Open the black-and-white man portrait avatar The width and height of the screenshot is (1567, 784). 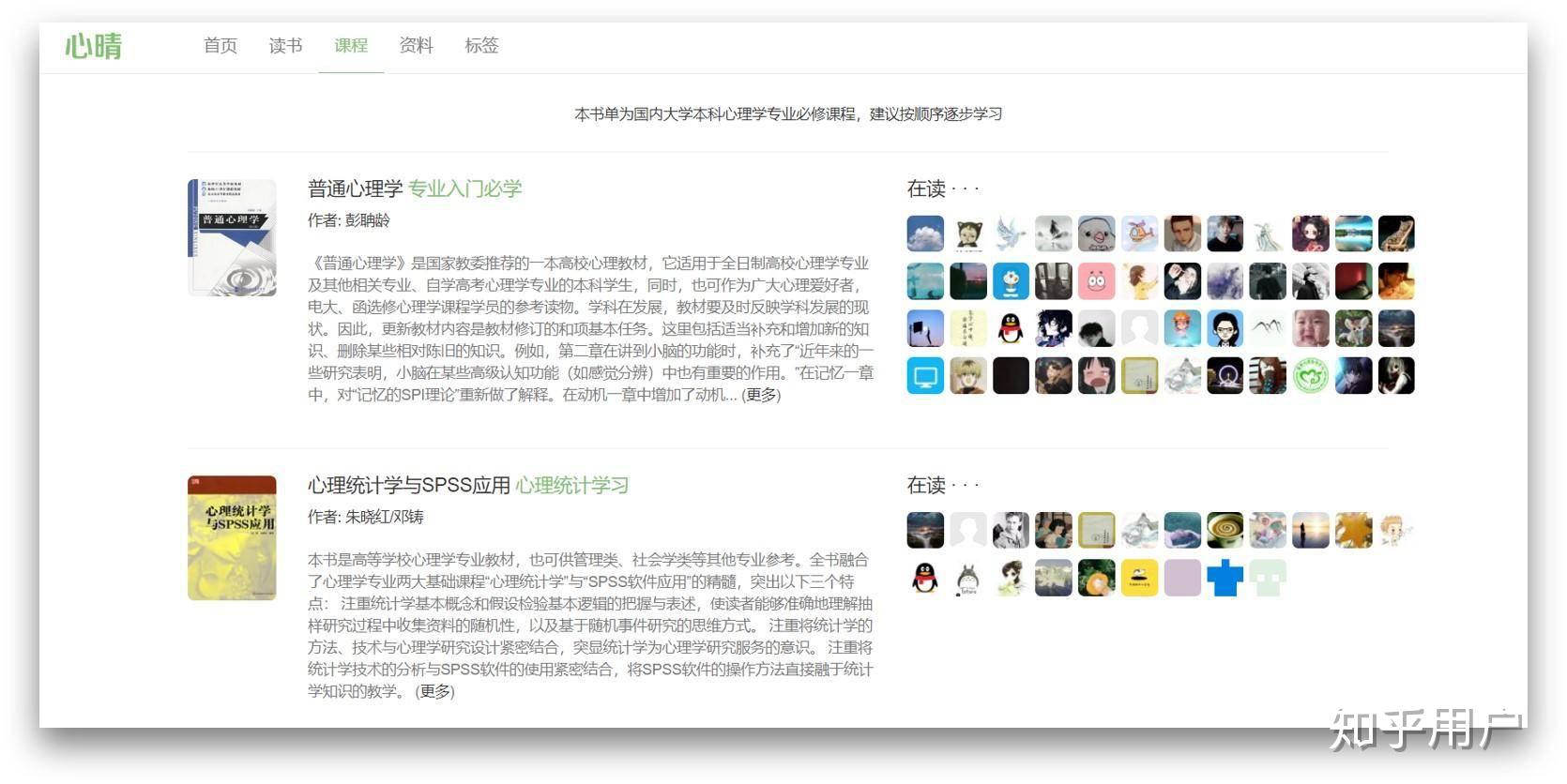[1011, 530]
